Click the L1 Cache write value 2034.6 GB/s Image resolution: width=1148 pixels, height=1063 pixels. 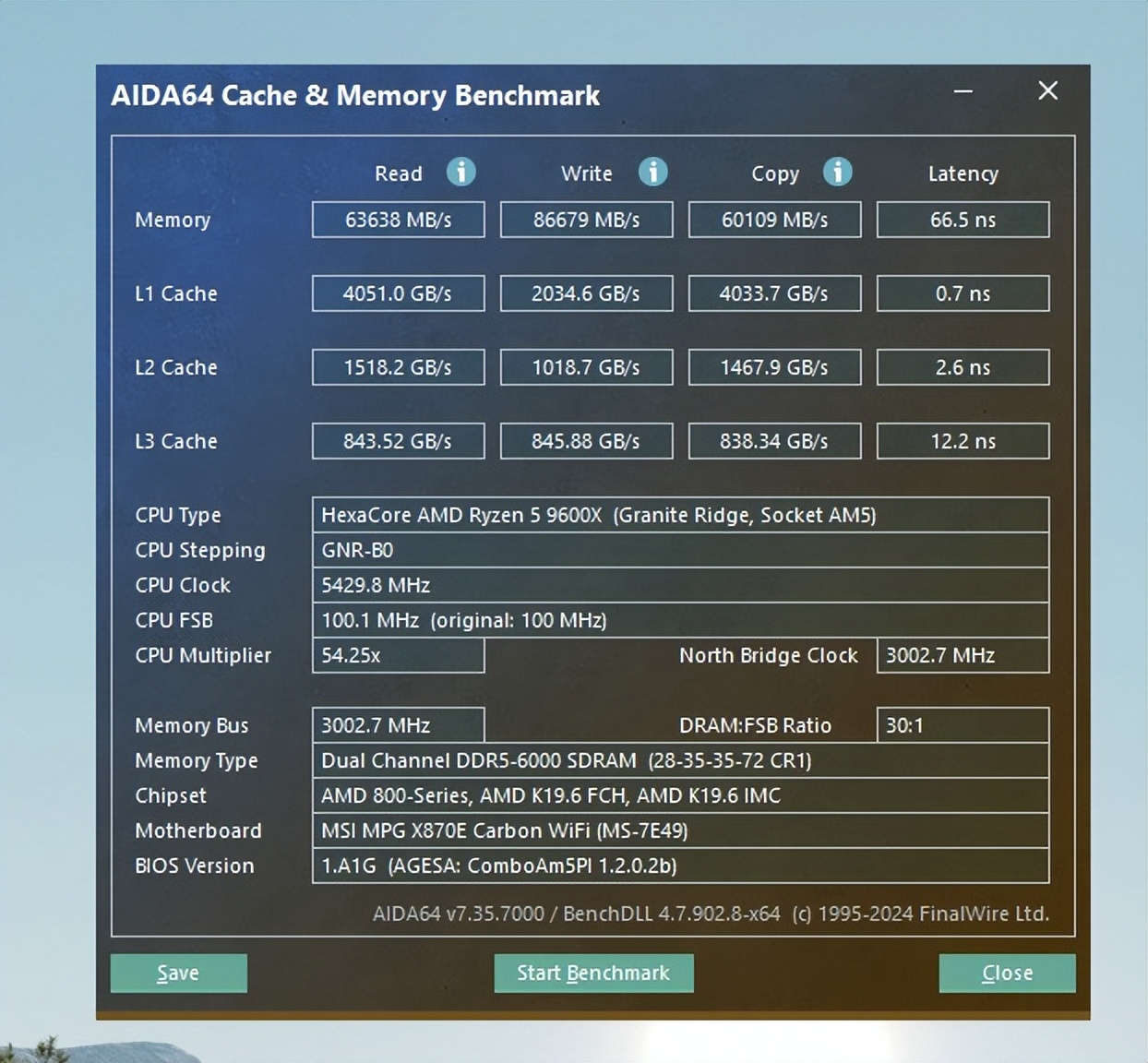point(586,293)
